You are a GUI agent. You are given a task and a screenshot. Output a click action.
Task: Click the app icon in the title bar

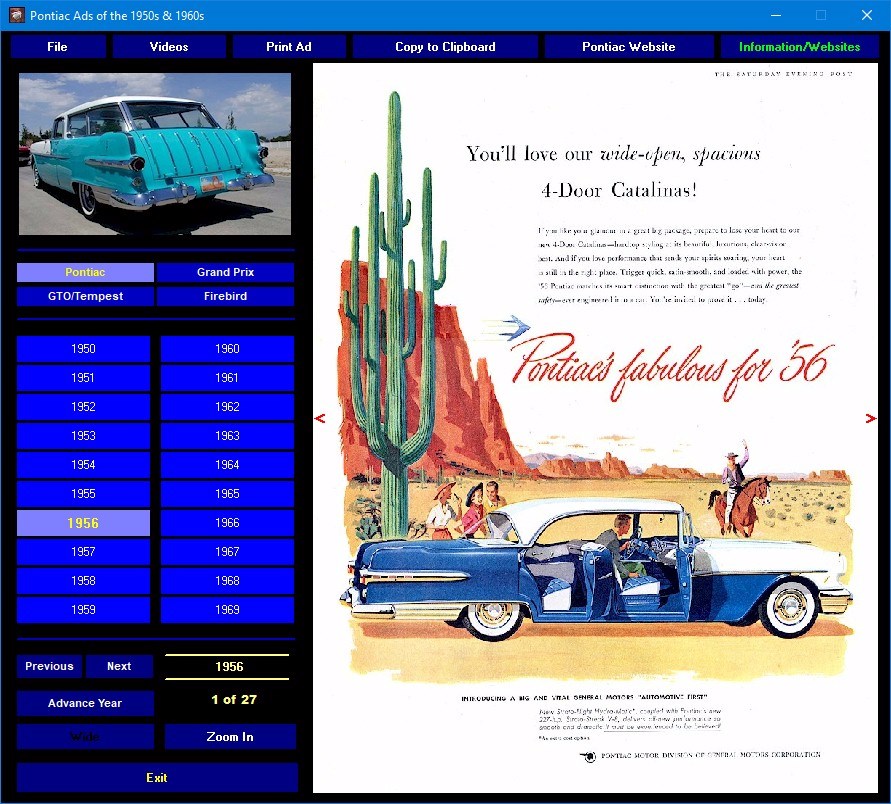click(x=16, y=15)
